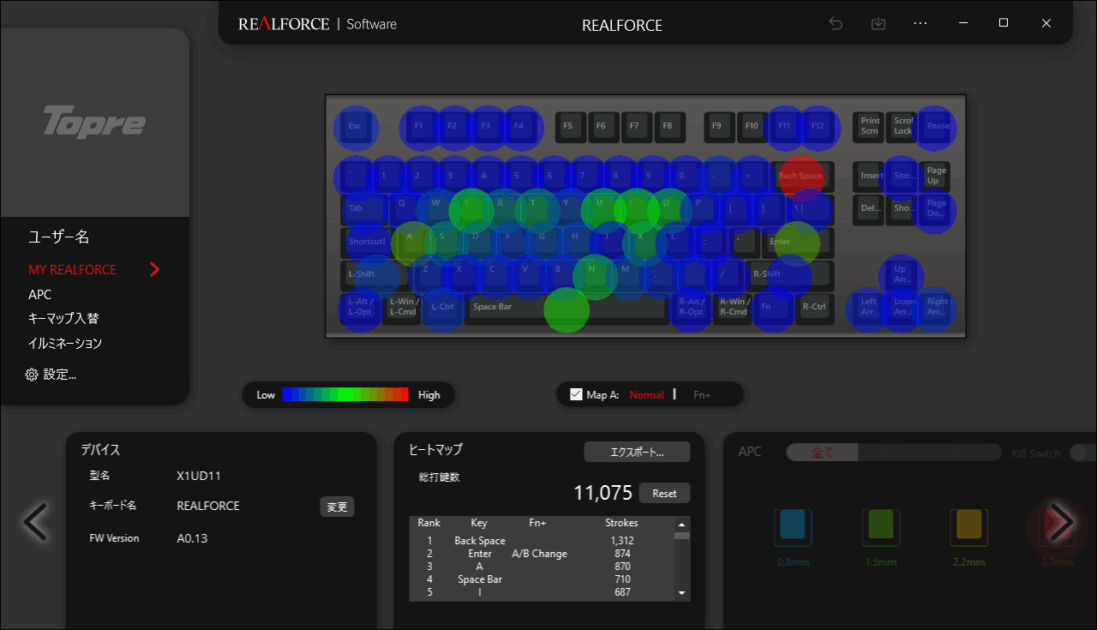Image resolution: width=1097 pixels, height=630 pixels.
Task: Click the save-to-device download icon
Action: tap(878, 24)
